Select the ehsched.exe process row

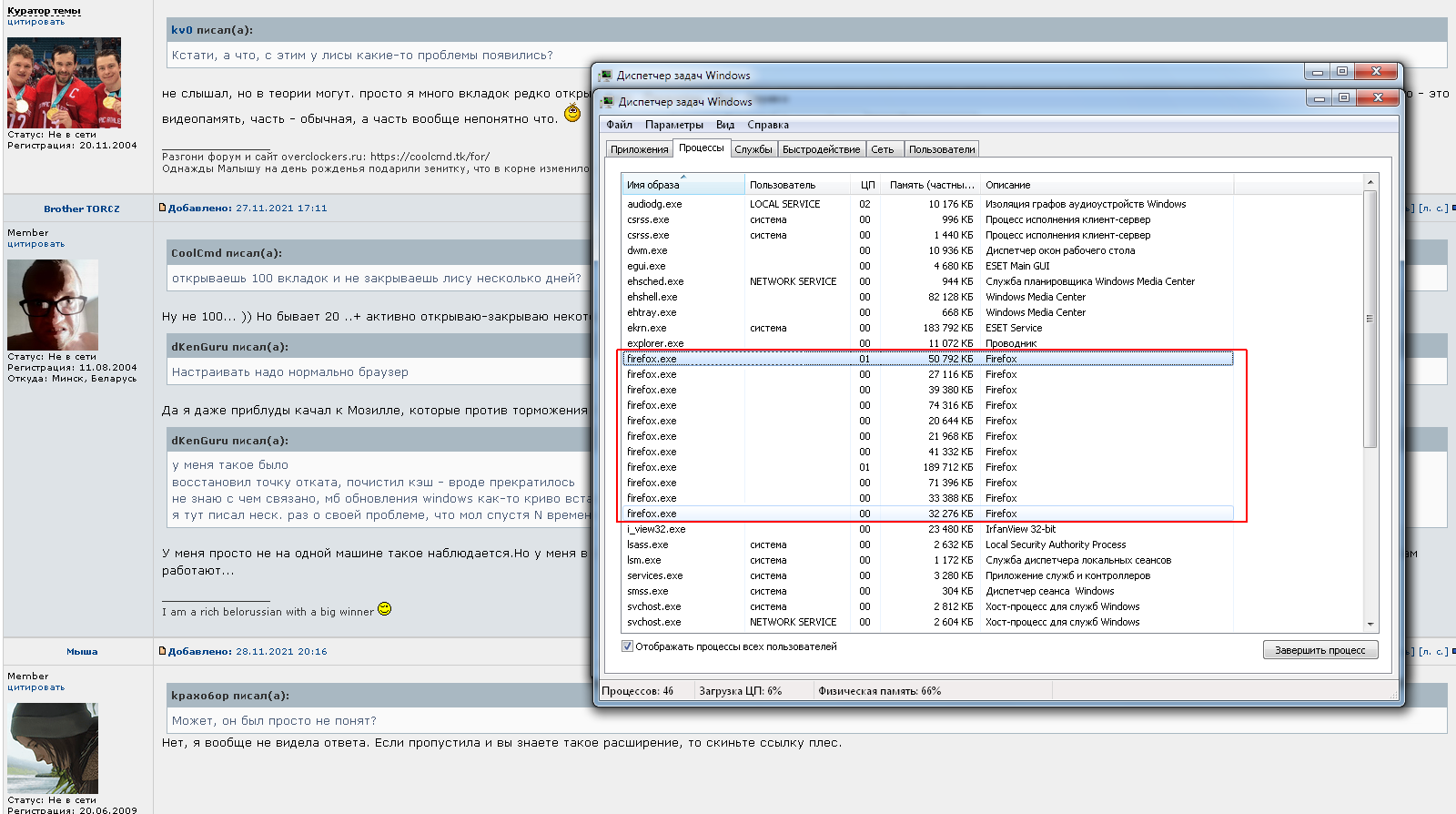927,281
